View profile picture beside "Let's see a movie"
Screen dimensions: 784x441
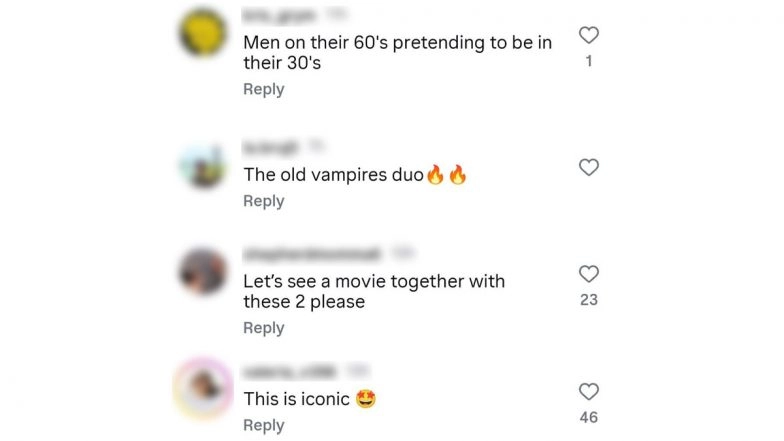[x=203, y=272]
